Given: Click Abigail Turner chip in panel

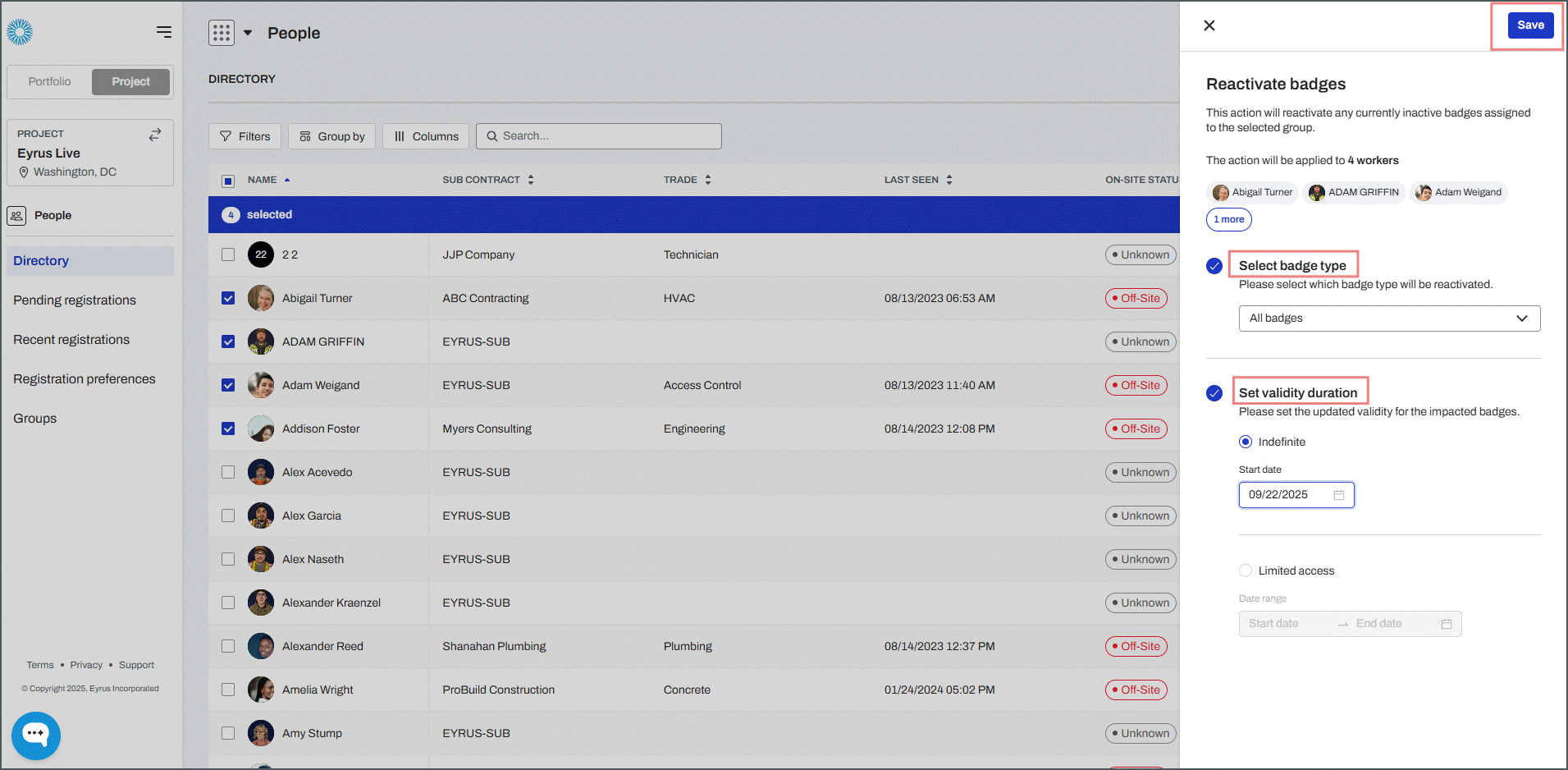Looking at the screenshot, I should click(x=1252, y=193).
